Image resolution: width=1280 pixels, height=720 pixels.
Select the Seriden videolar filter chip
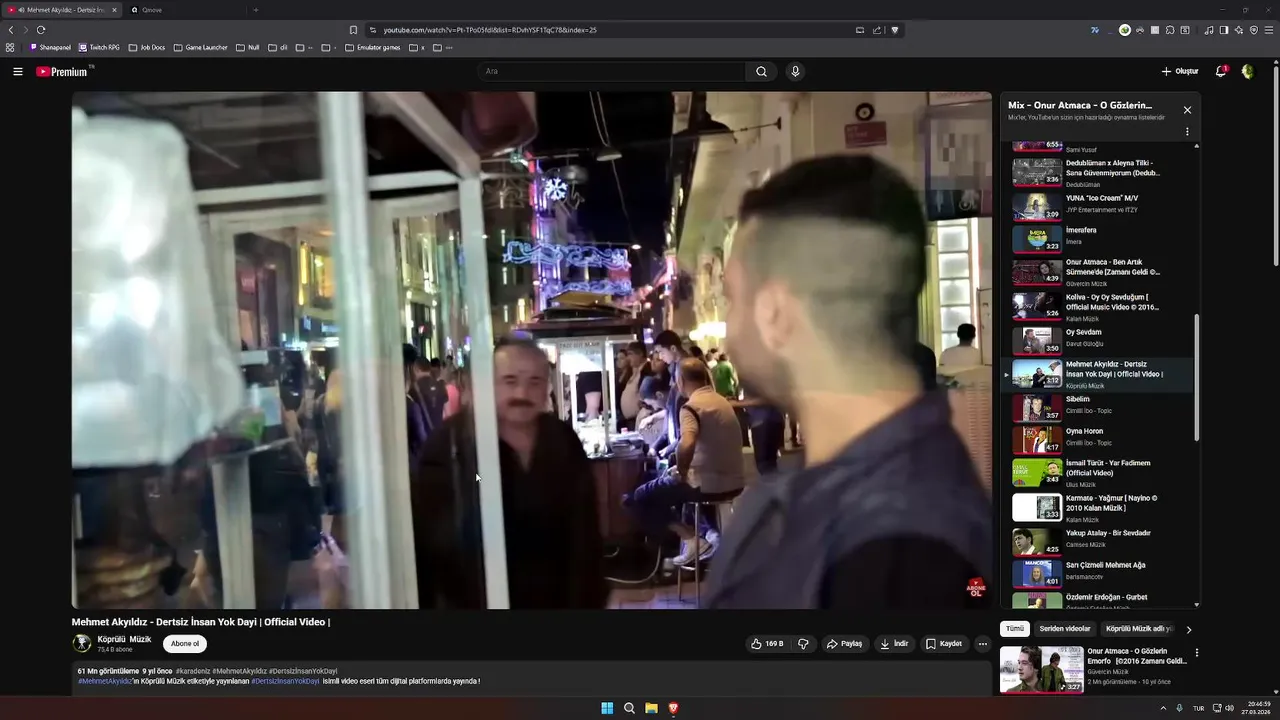click(1065, 629)
